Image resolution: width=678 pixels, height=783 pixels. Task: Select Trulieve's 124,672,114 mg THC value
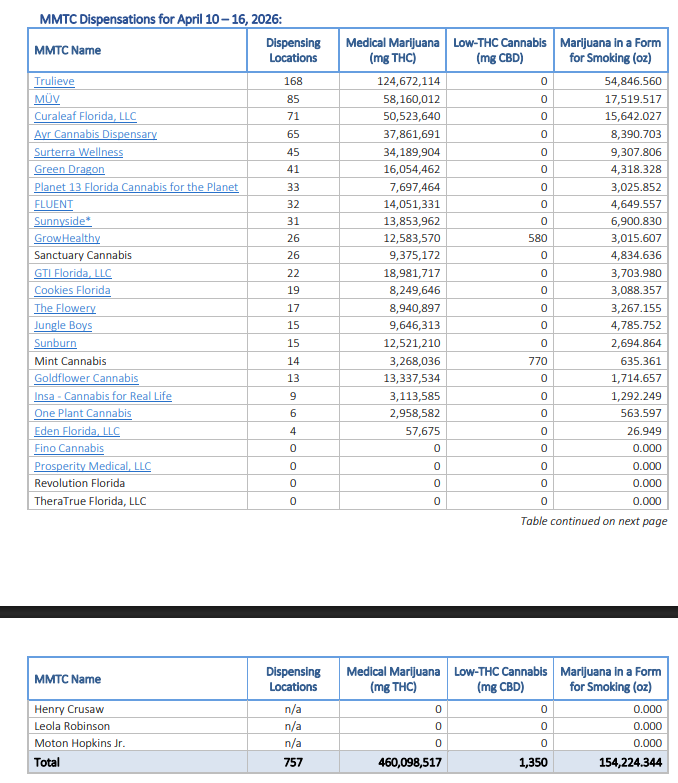coord(408,81)
